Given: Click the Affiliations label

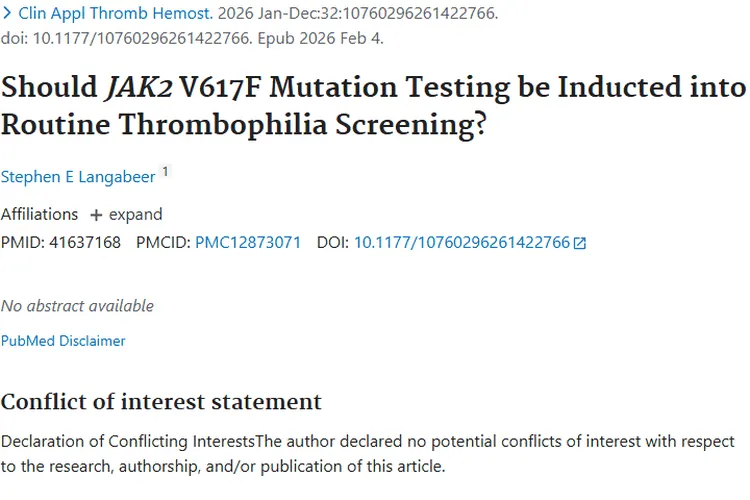Looking at the screenshot, I should (x=39, y=215).
